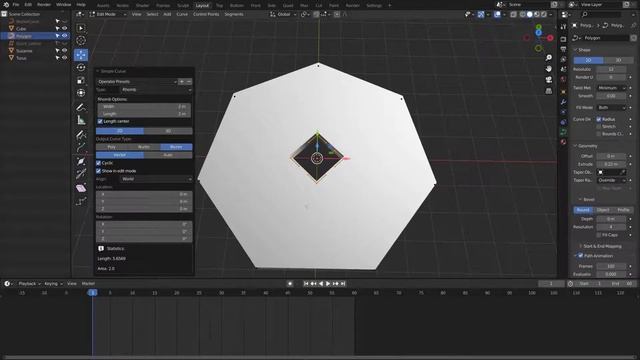The height and width of the screenshot is (360, 640).
Task: Toggle the Radius checkbox in Curve Deform
Action: [599, 119]
